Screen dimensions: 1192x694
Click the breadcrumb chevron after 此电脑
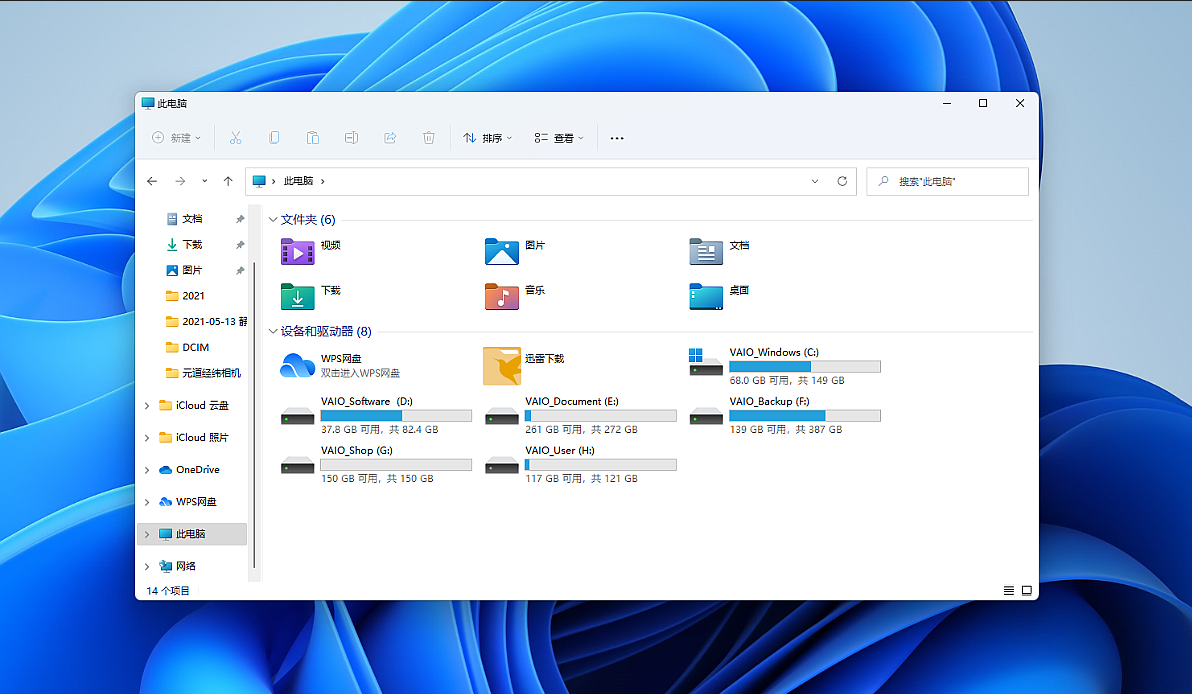click(323, 181)
